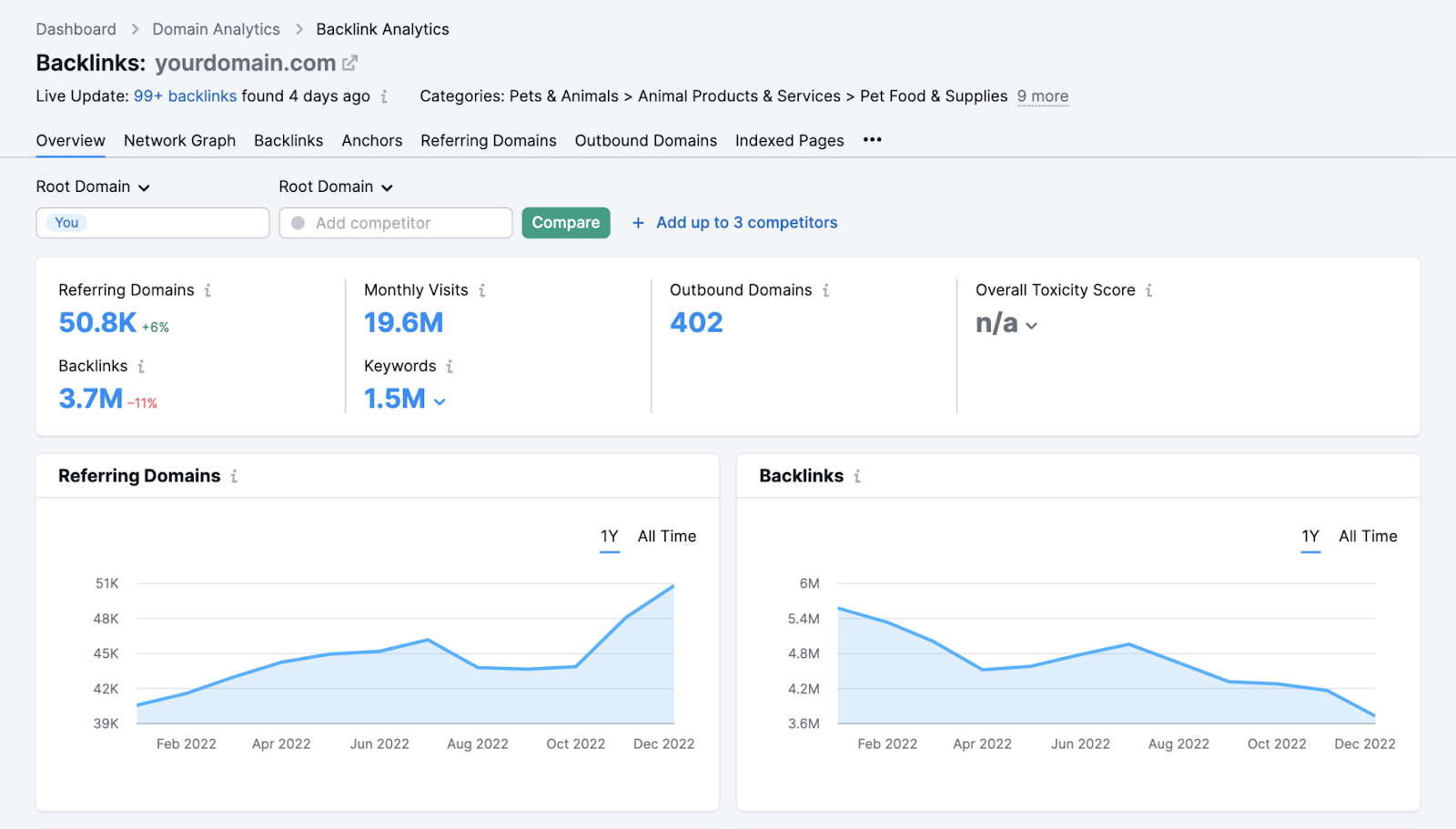Show the 9 more categories link
The image size is (1456, 829).
click(1043, 96)
